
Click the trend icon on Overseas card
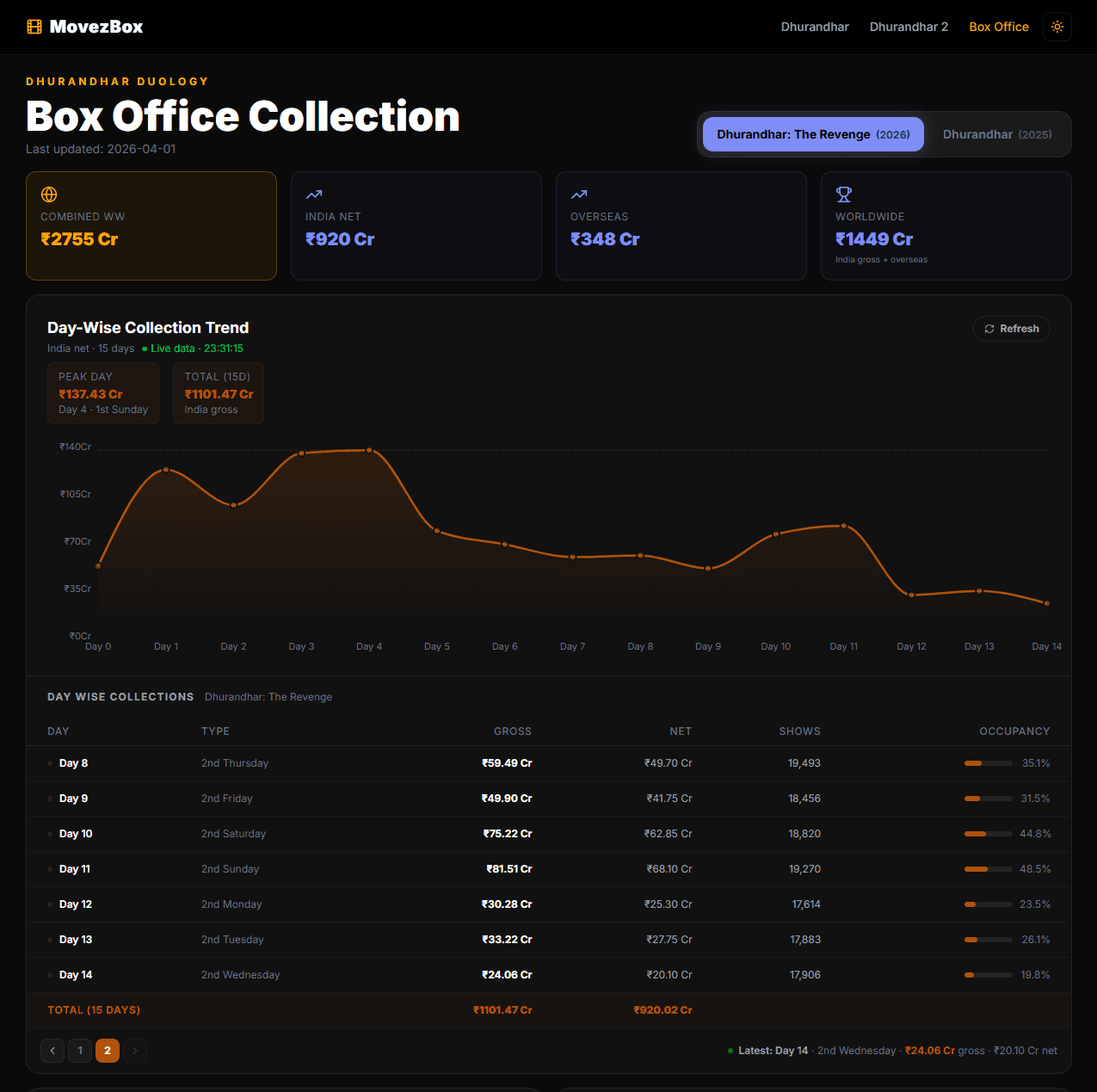(x=579, y=194)
